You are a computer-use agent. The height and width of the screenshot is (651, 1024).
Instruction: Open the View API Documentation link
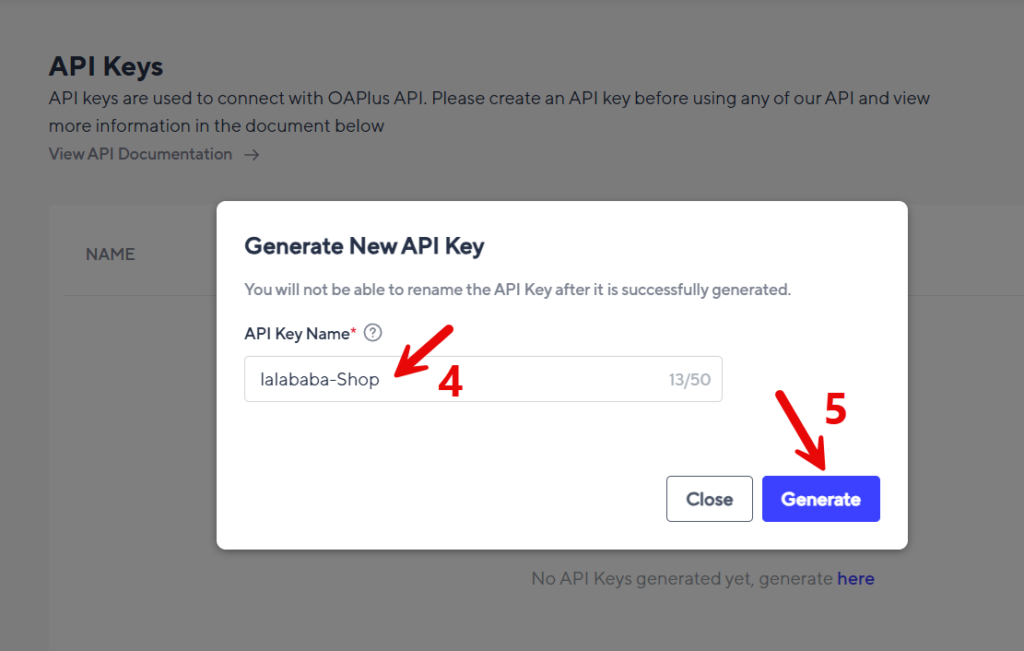click(x=140, y=154)
